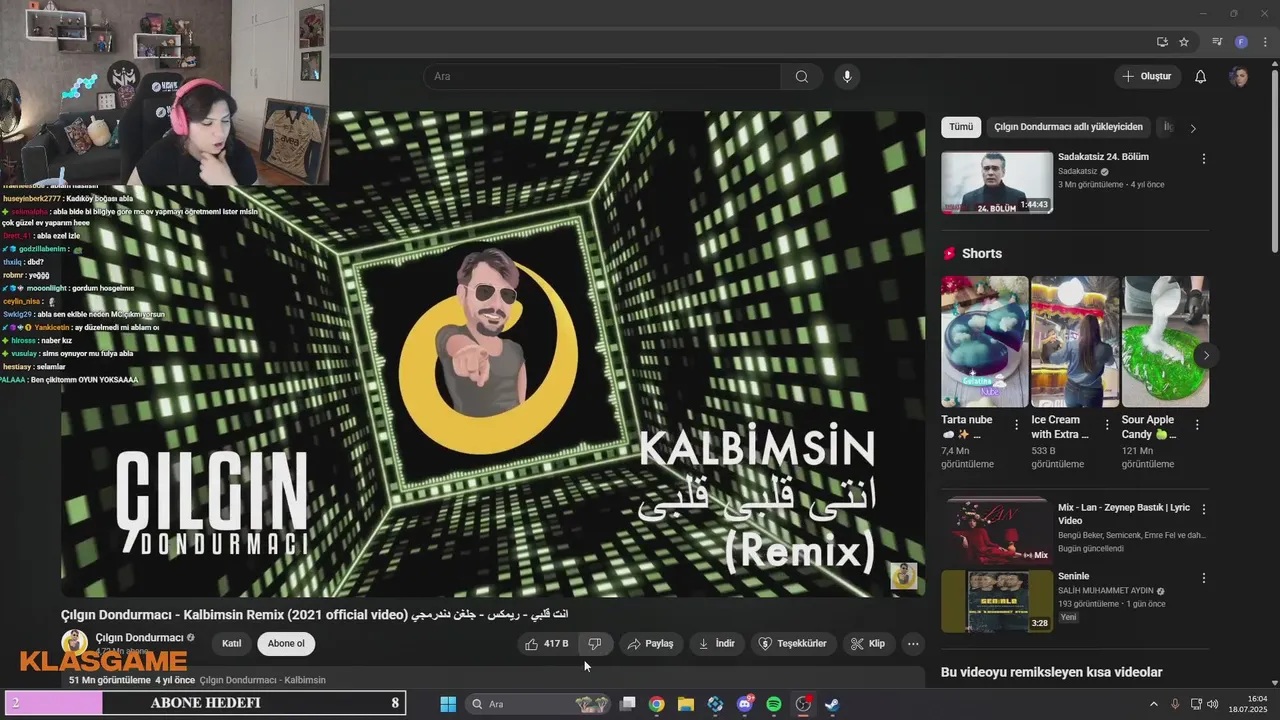Click the channel watermark in video corner

904,576
